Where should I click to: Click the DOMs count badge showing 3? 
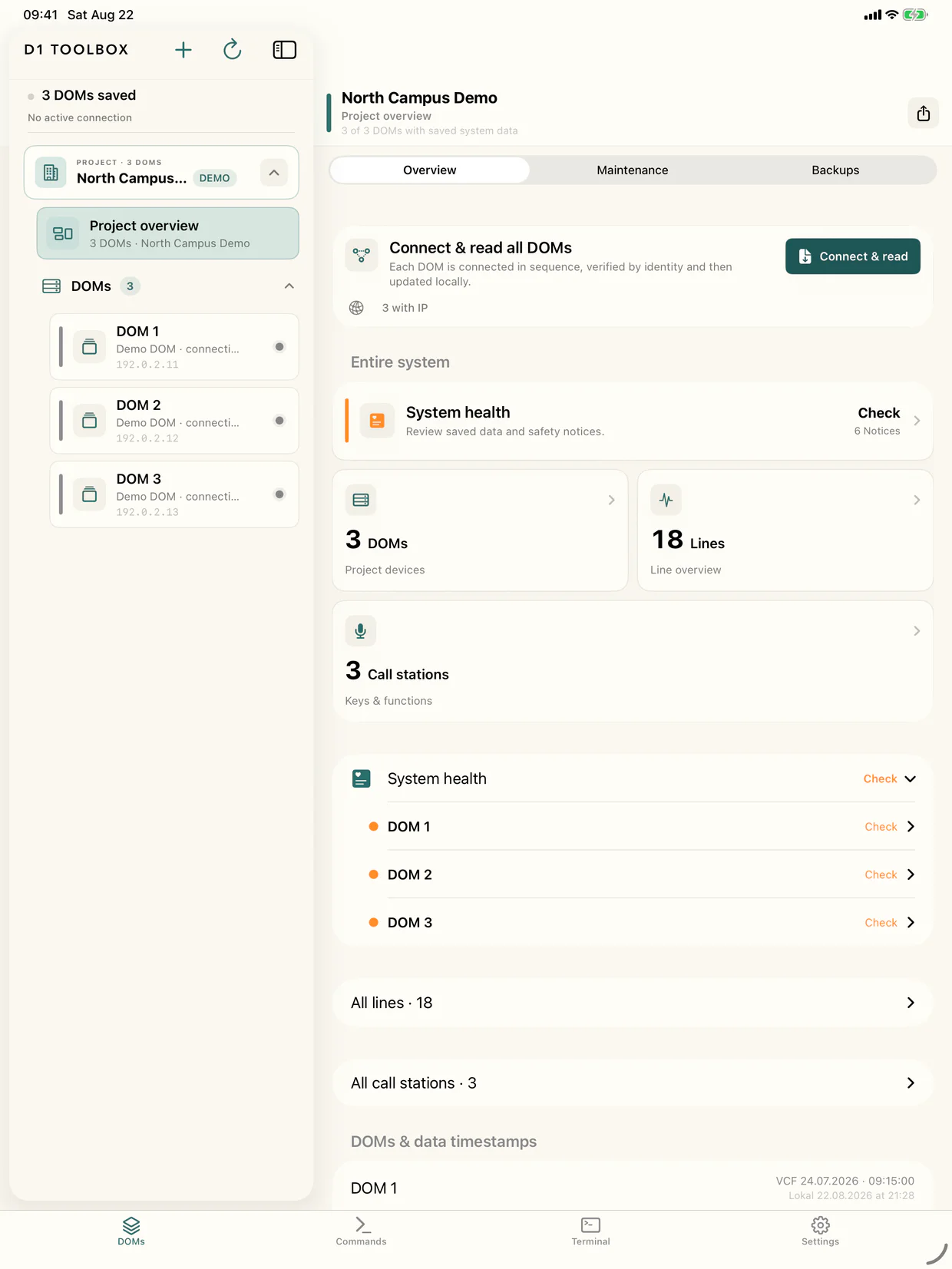click(x=130, y=286)
